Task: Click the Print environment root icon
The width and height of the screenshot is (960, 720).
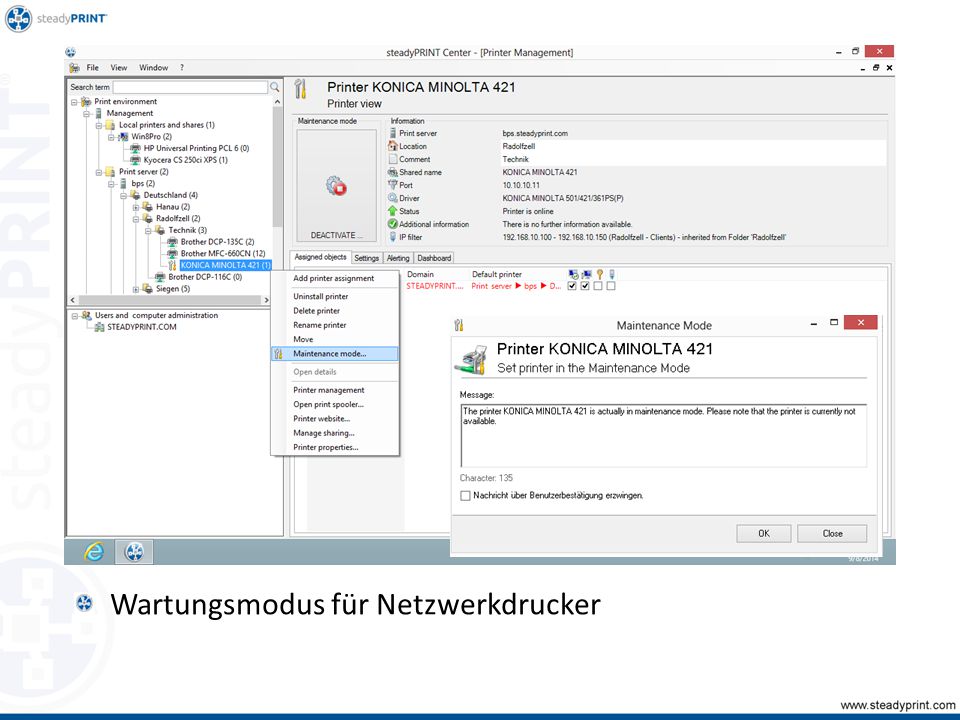Action: click(x=86, y=102)
